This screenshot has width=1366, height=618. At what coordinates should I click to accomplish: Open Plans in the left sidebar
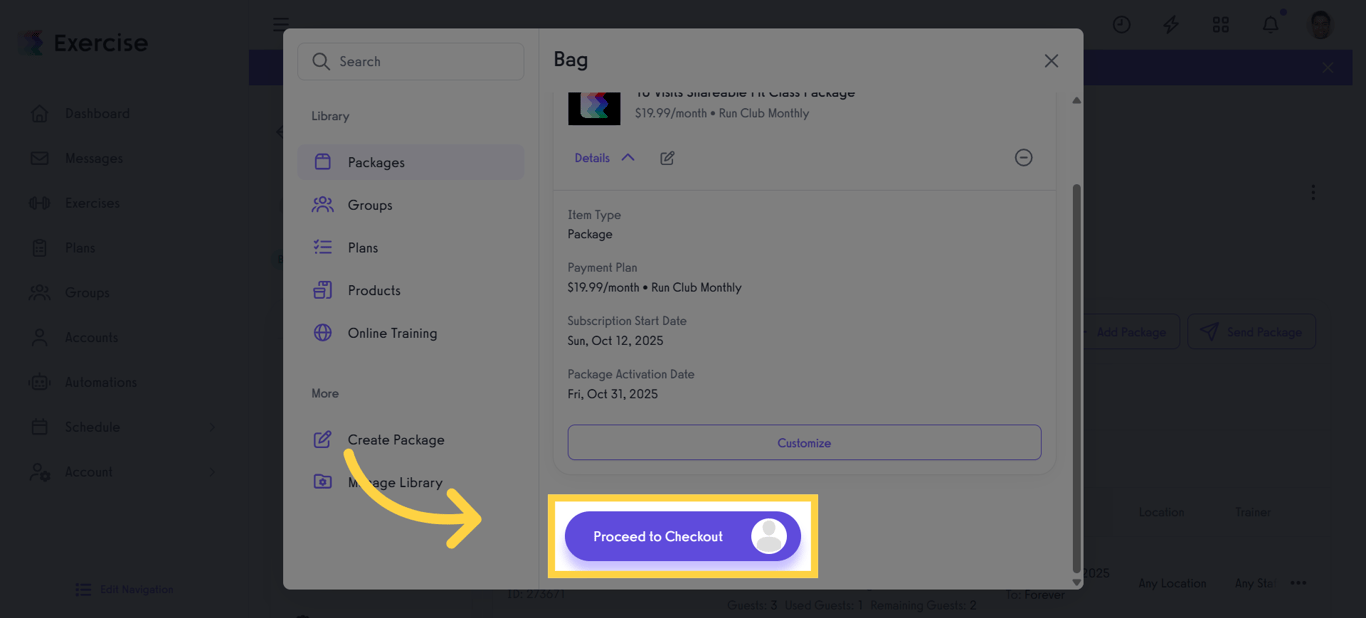click(x=80, y=248)
